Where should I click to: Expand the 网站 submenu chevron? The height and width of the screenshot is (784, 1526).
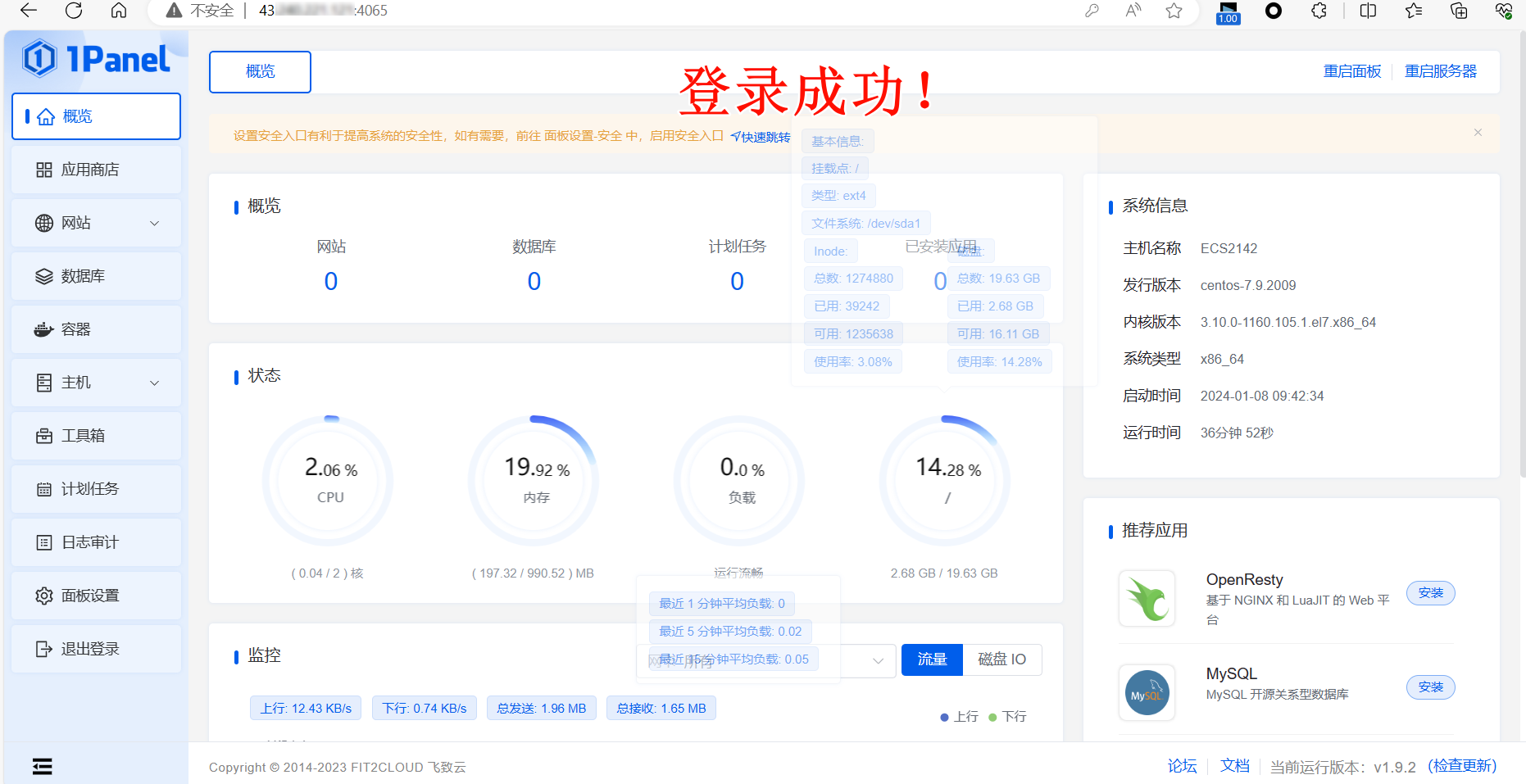tap(154, 223)
